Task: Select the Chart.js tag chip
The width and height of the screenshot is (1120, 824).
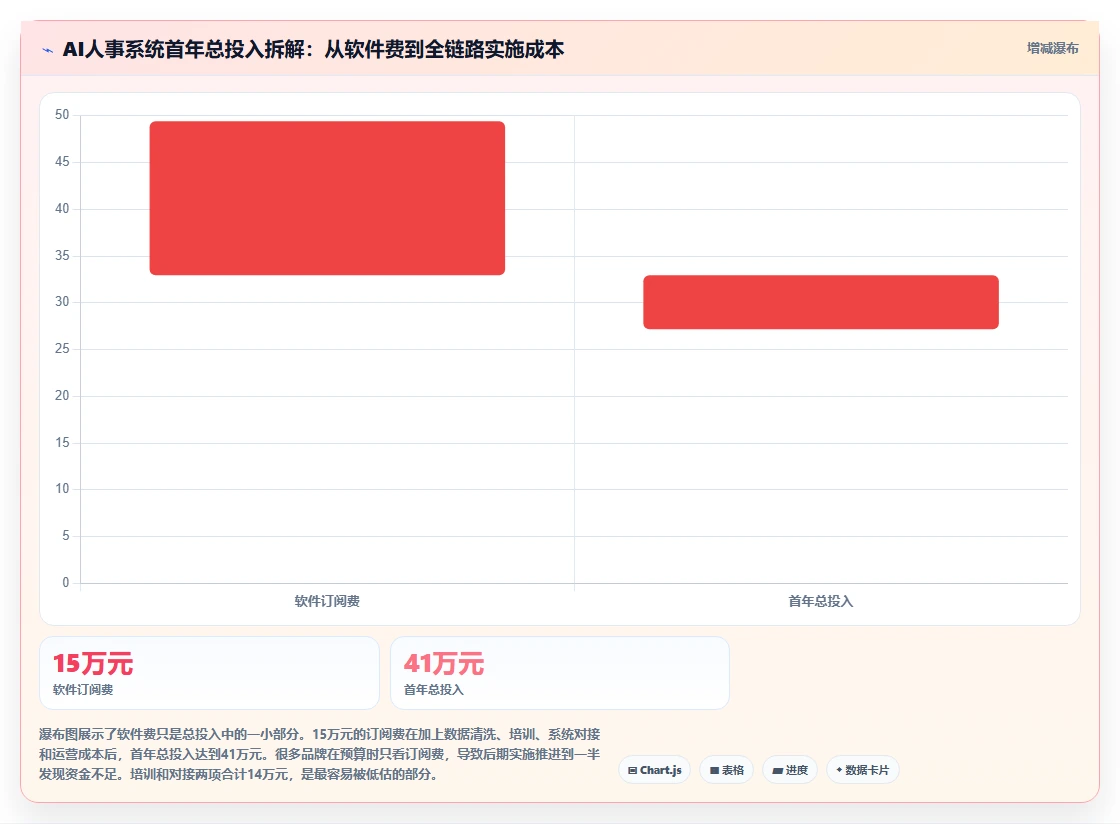Action: point(654,770)
